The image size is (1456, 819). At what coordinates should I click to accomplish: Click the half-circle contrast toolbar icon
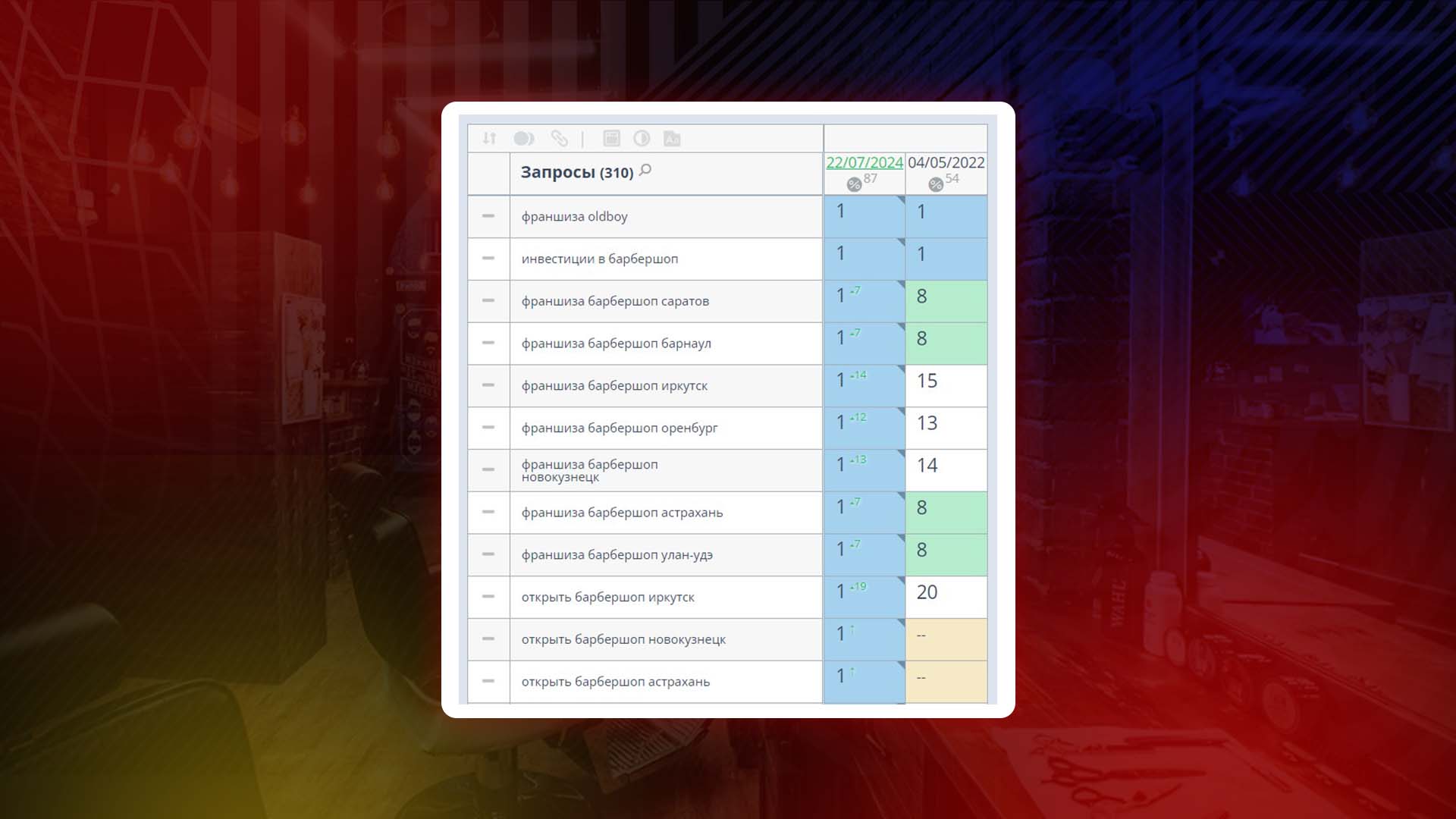click(642, 138)
